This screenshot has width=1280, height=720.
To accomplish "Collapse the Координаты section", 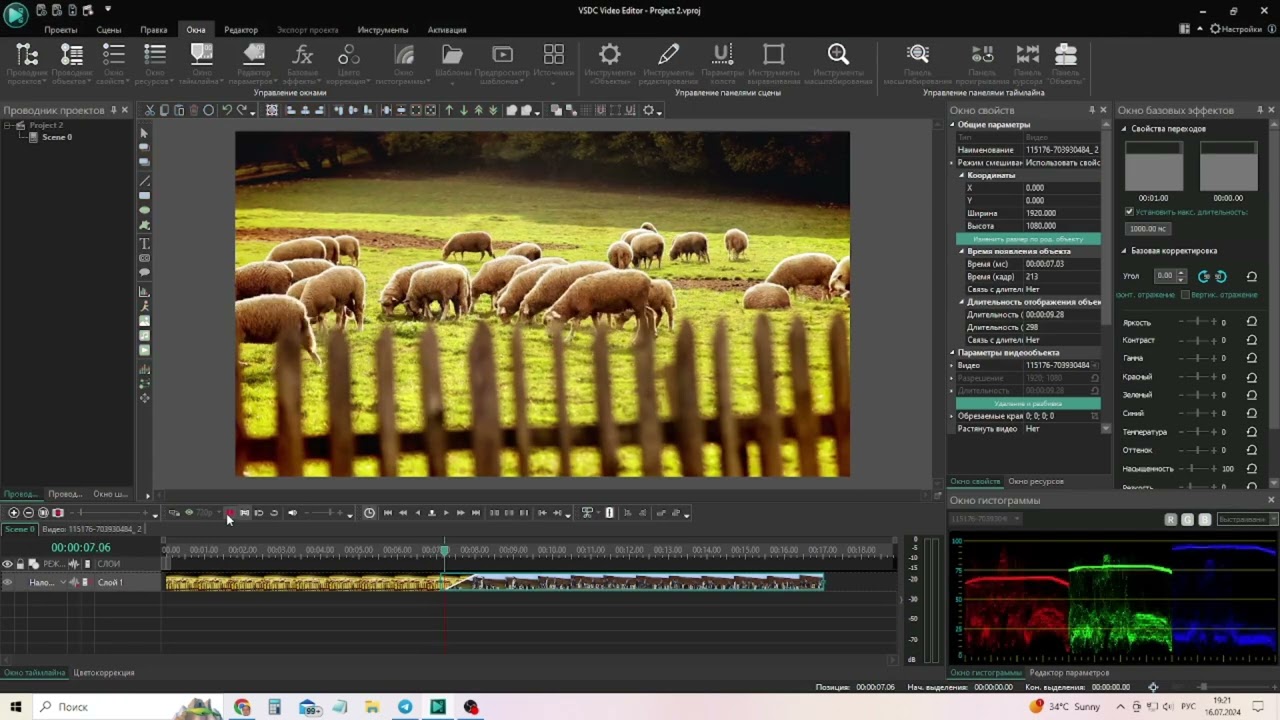I will pyautogui.click(x=962, y=175).
